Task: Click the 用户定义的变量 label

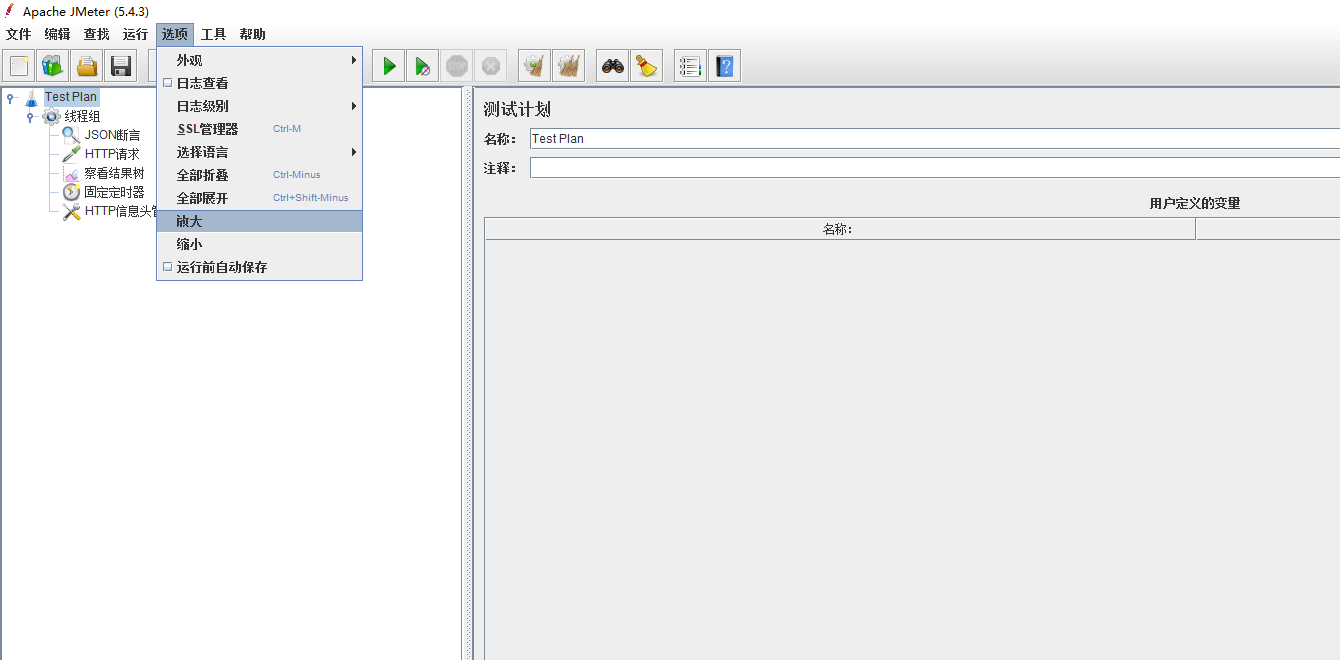Action: [x=1195, y=203]
